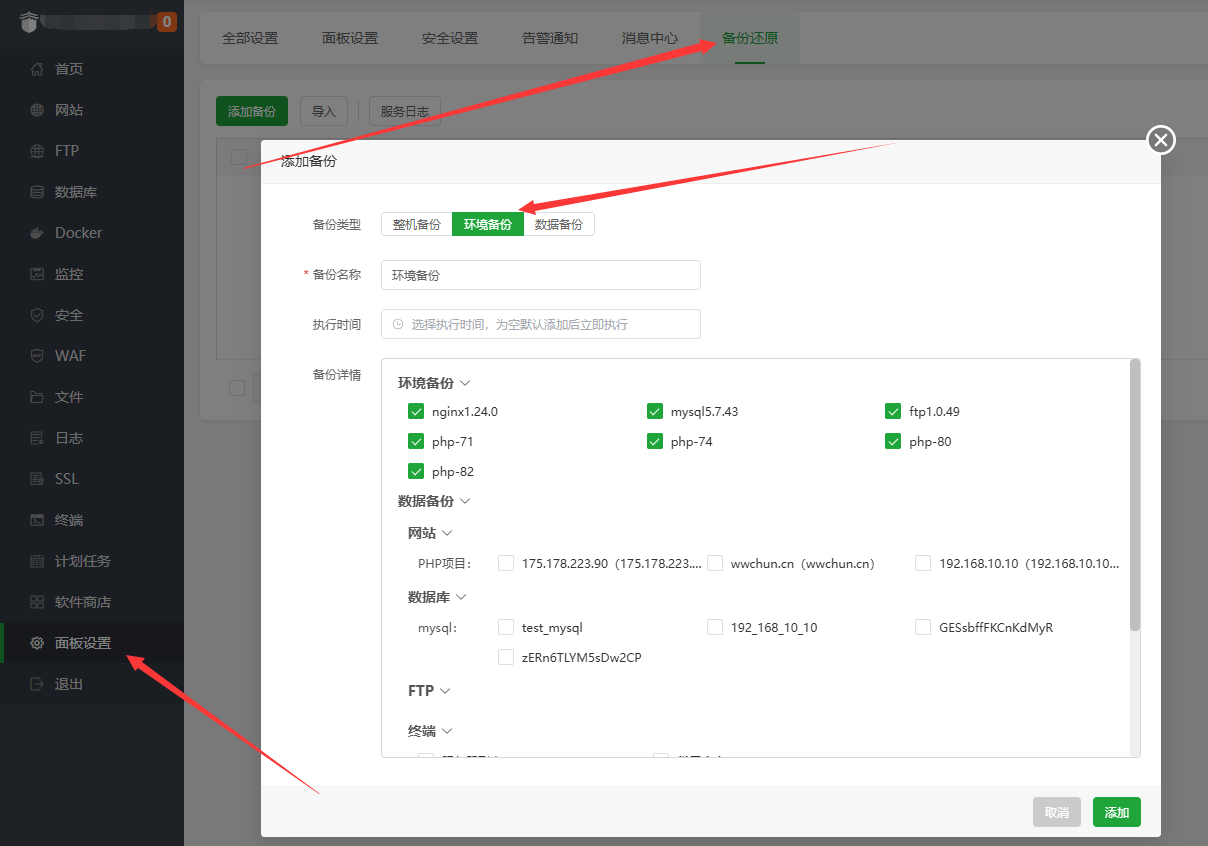Uncheck the php-74 checkbox

(655, 441)
